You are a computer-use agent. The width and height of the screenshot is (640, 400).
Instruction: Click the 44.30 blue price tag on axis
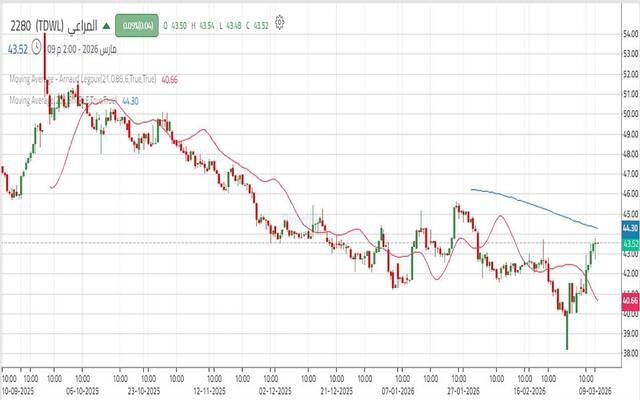pyautogui.click(x=630, y=228)
